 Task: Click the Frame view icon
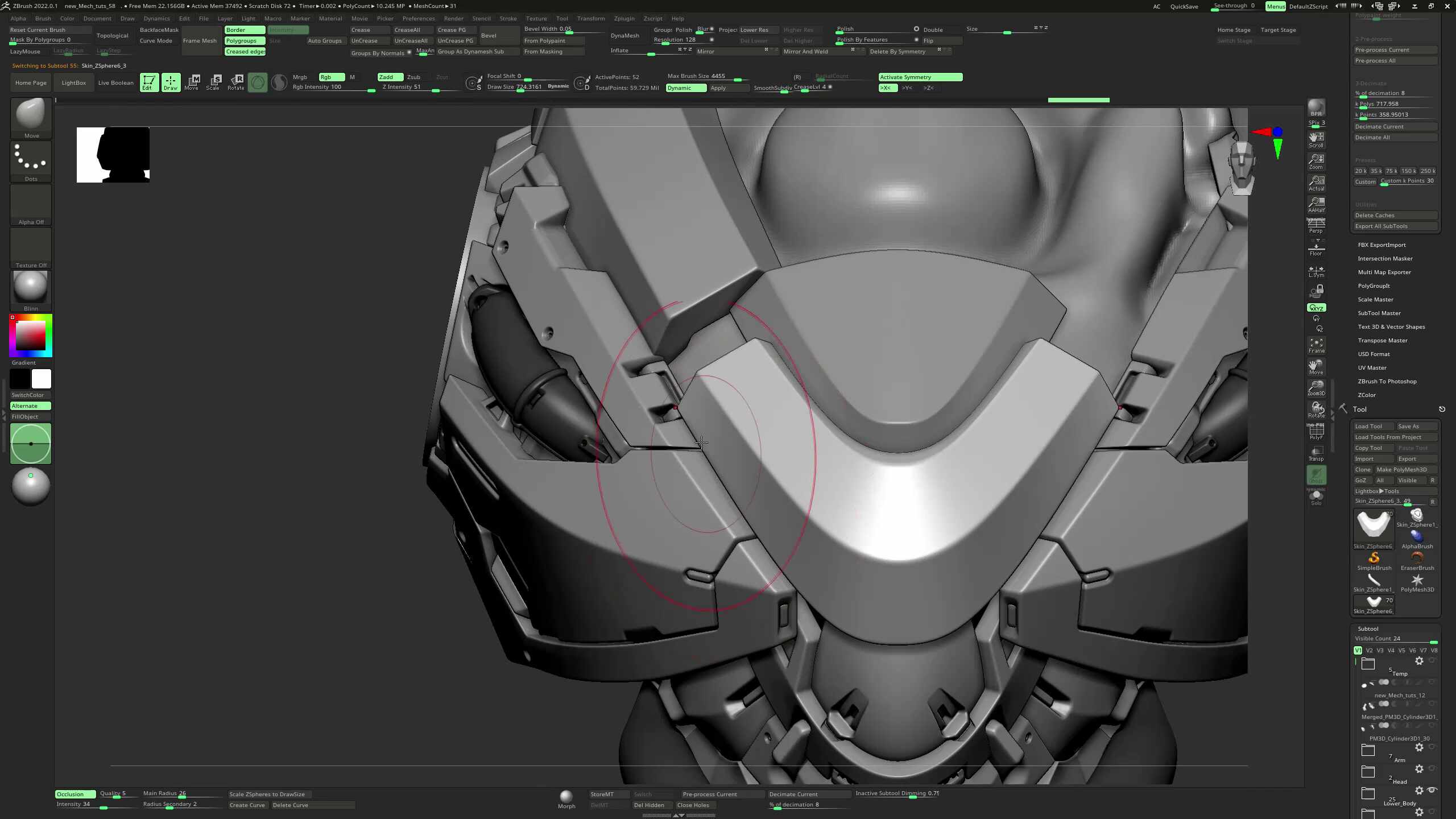1316,345
